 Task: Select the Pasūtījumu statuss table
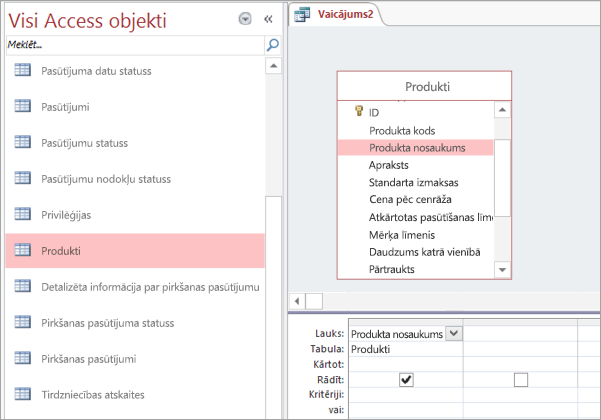(x=84, y=143)
